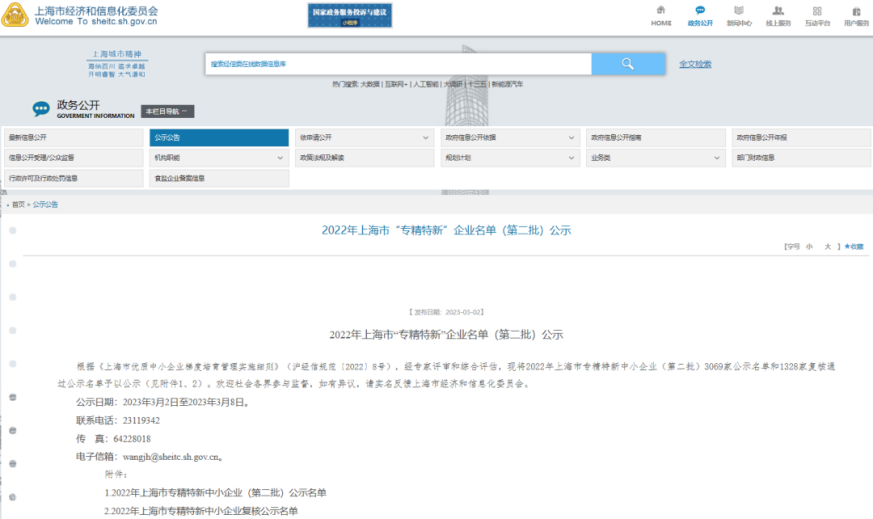Image resolution: width=873 pixels, height=519 pixels.
Task: Set font size to 大
Action: pyautogui.click(x=827, y=245)
